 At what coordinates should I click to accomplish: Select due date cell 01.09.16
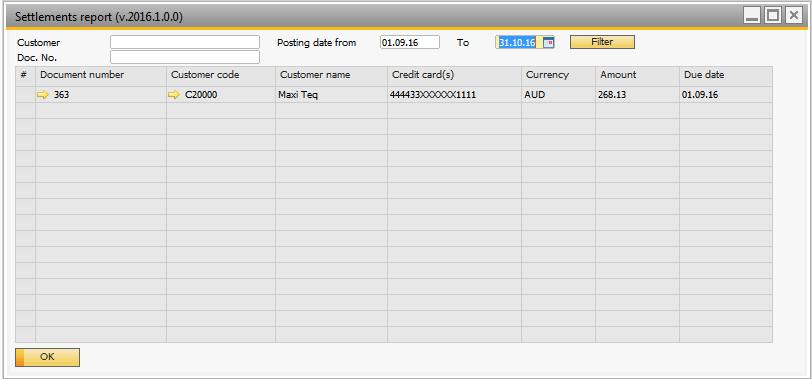(x=726, y=95)
